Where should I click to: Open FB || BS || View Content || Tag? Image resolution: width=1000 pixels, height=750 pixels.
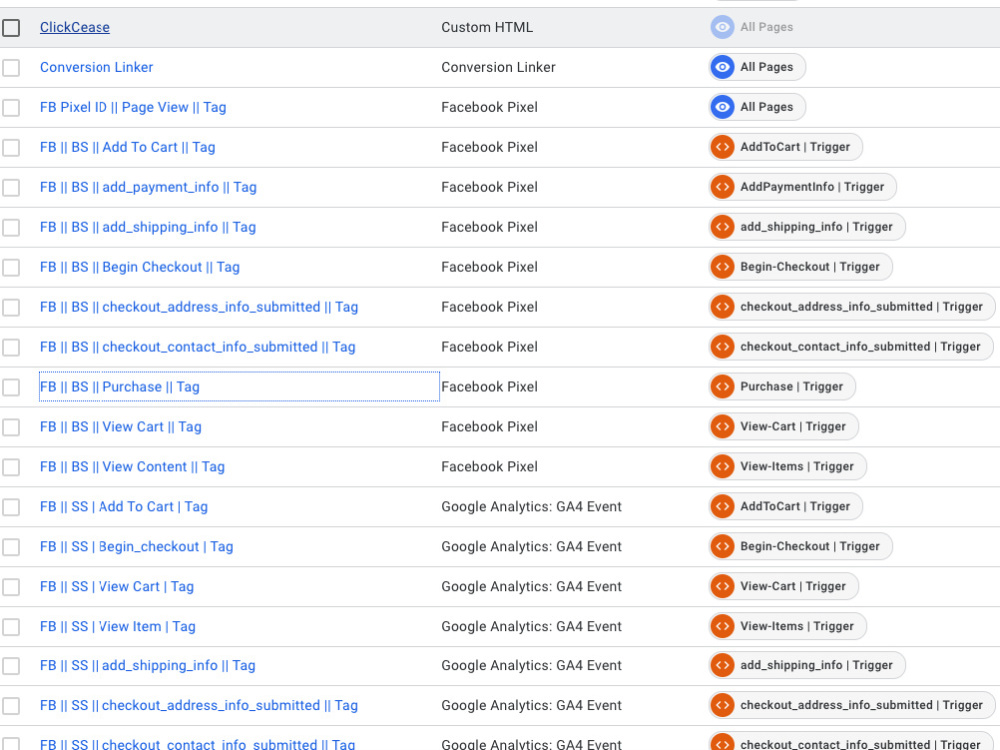(x=132, y=467)
